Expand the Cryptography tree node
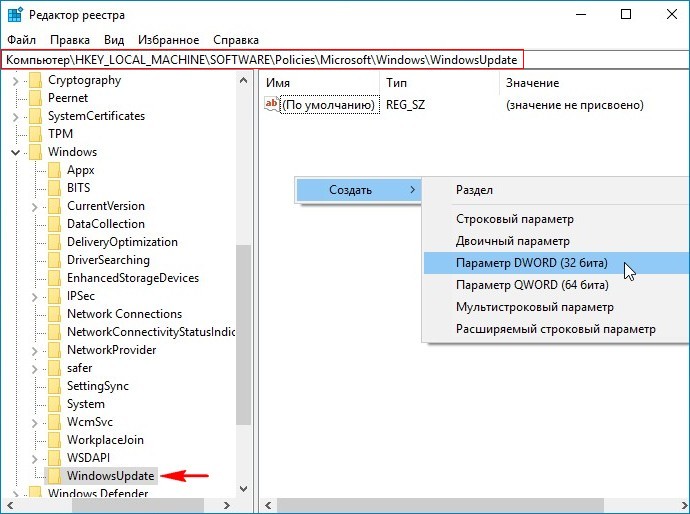This screenshot has height=514, width=690. click(x=16, y=81)
